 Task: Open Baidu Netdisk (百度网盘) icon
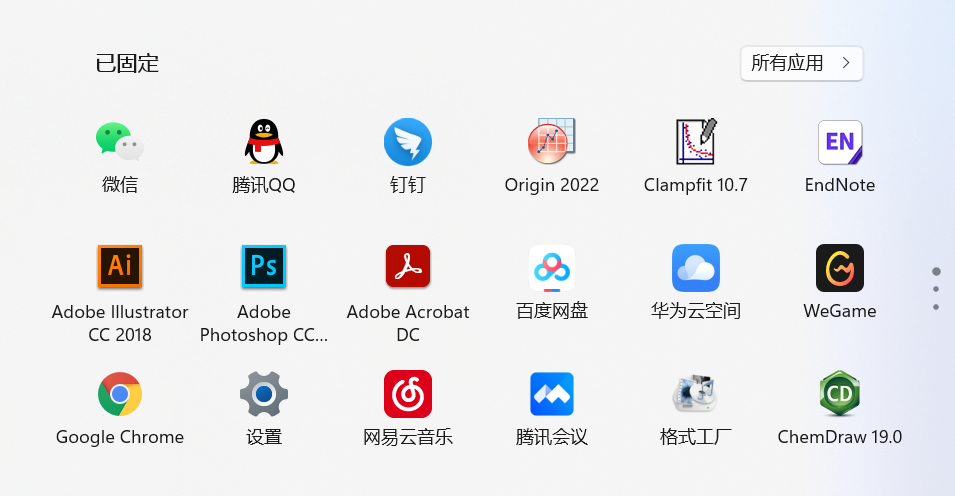[x=552, y=268]
